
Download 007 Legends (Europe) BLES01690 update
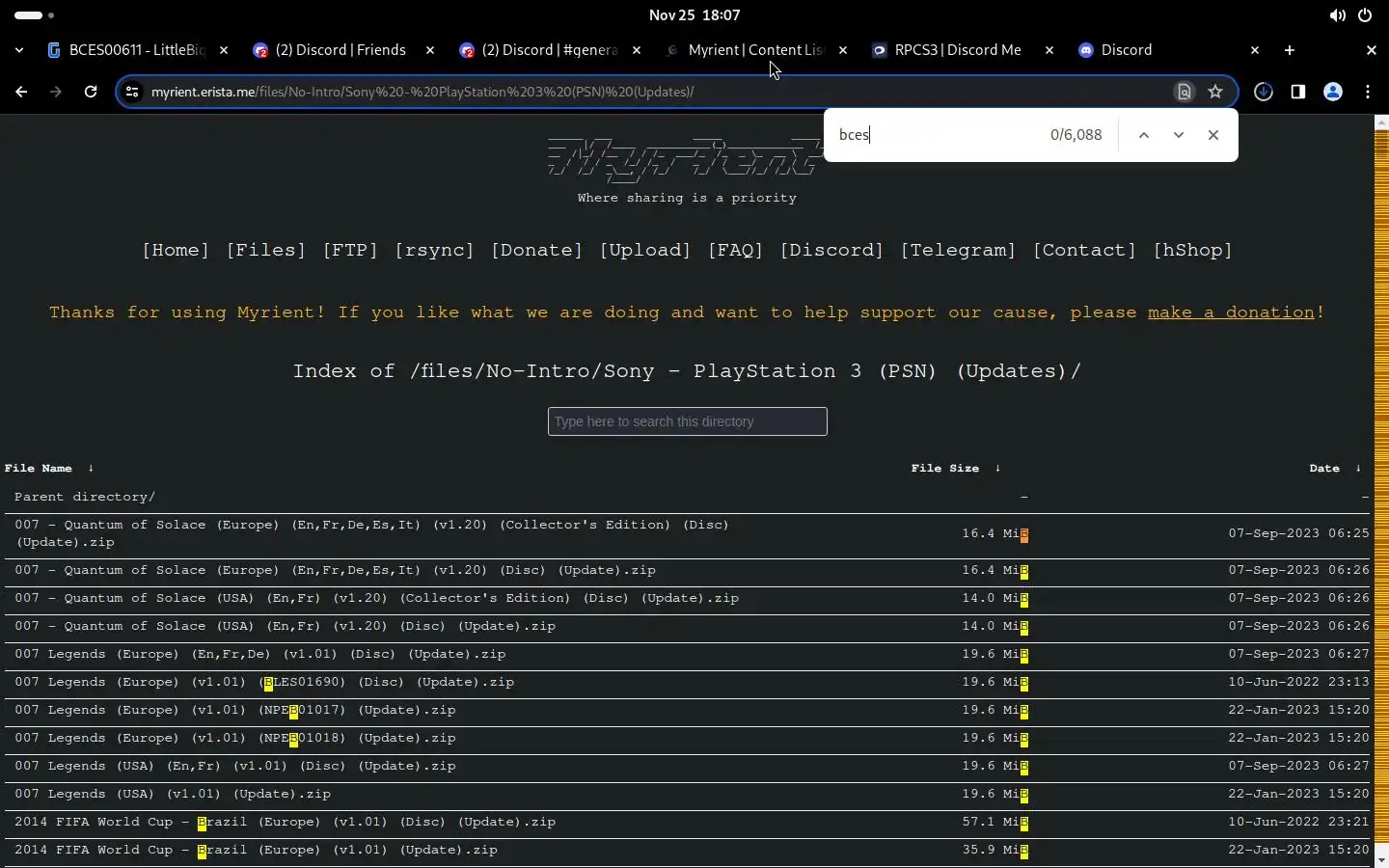[x=264, y=683]
